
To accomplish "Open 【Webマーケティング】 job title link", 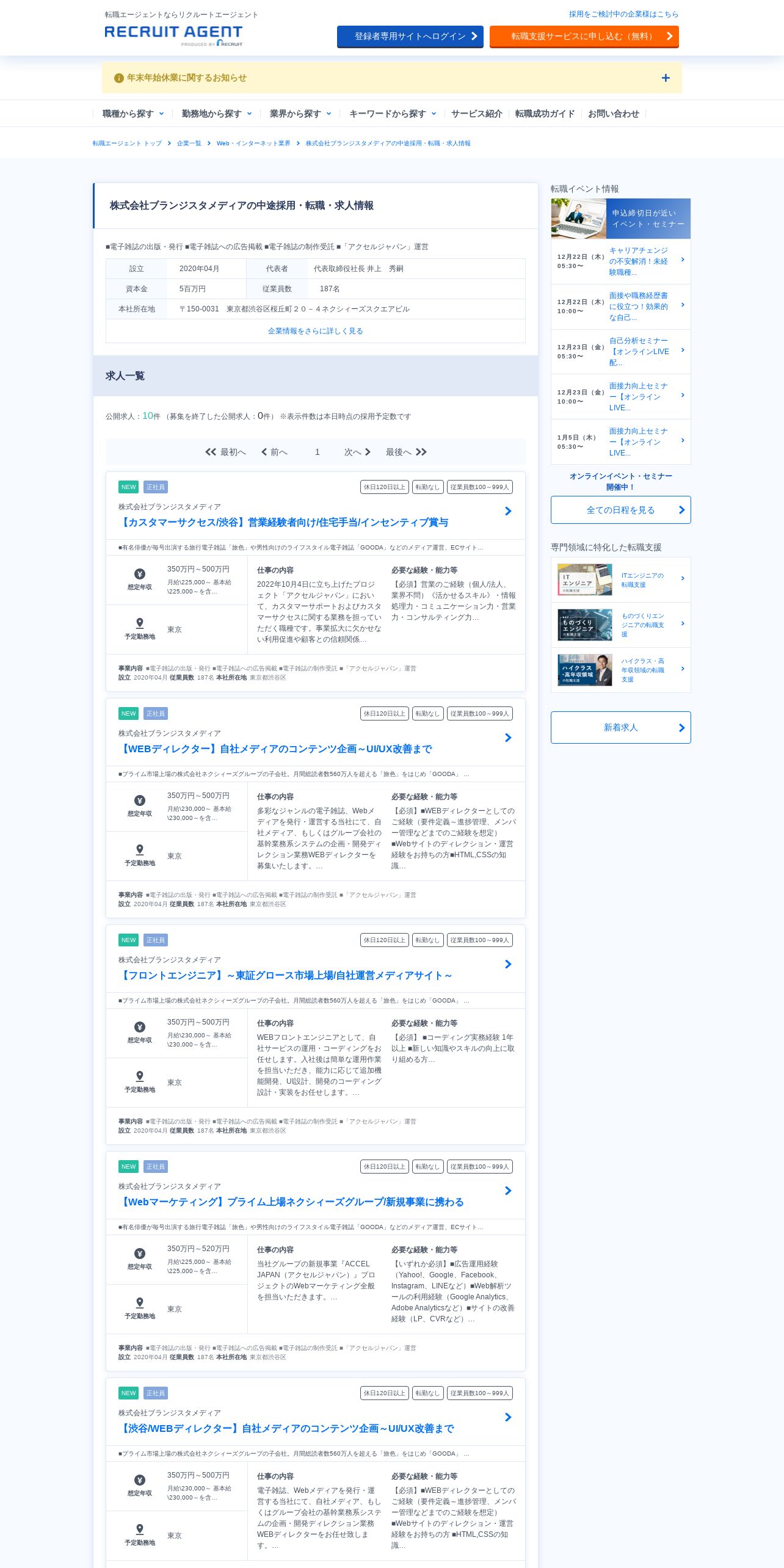I will [291, 1202].
